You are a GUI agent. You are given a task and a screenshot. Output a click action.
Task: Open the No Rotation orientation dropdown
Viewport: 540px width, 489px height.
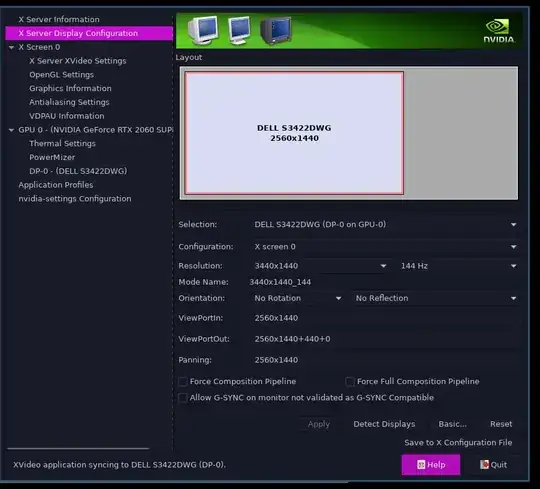coord(298,298)
